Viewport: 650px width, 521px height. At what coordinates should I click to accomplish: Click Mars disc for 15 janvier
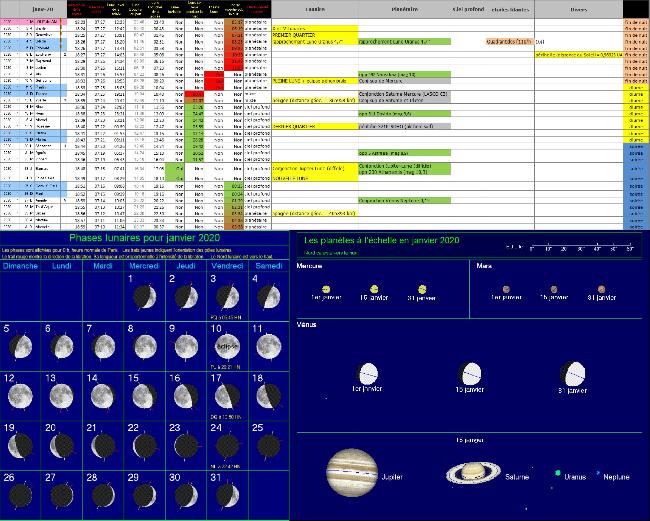coord(554,289)
